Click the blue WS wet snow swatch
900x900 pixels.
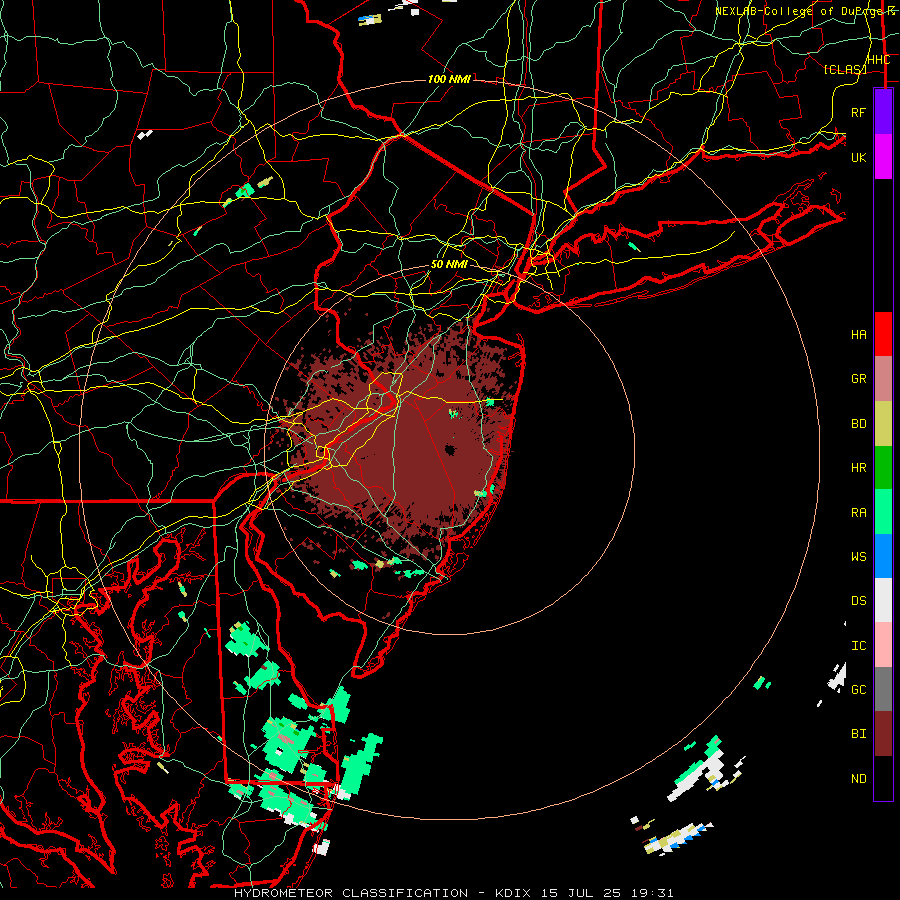pos(883,556)
